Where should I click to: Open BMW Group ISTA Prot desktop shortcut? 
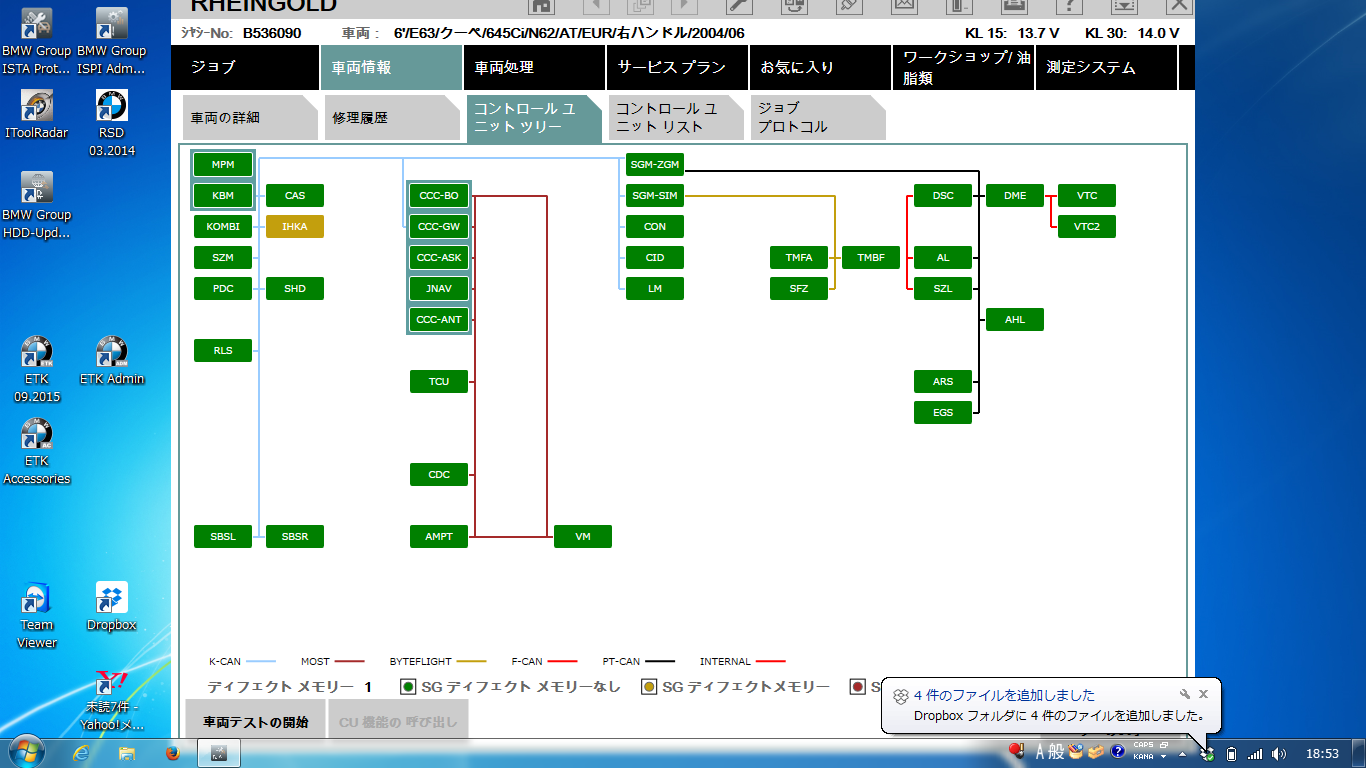coord(37,42)
